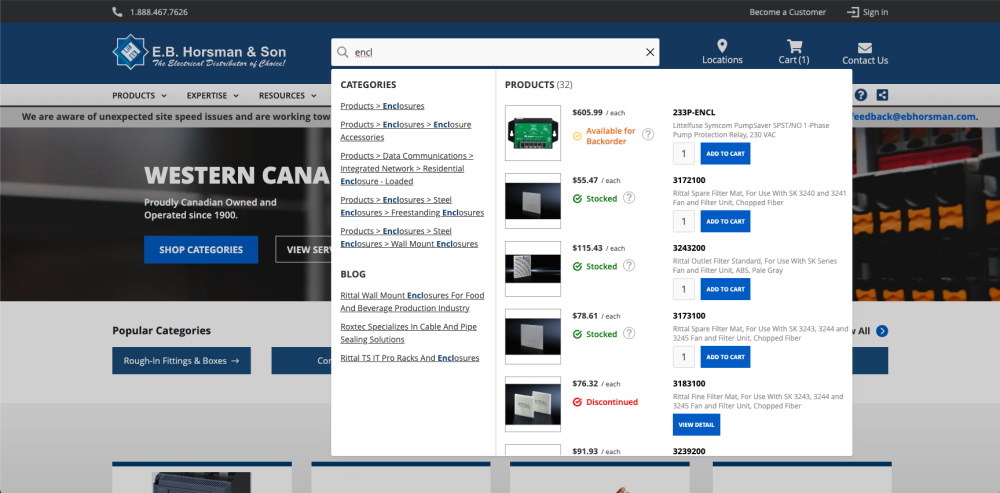
Task: Open Locations pin icon
Action: point(722,46)
